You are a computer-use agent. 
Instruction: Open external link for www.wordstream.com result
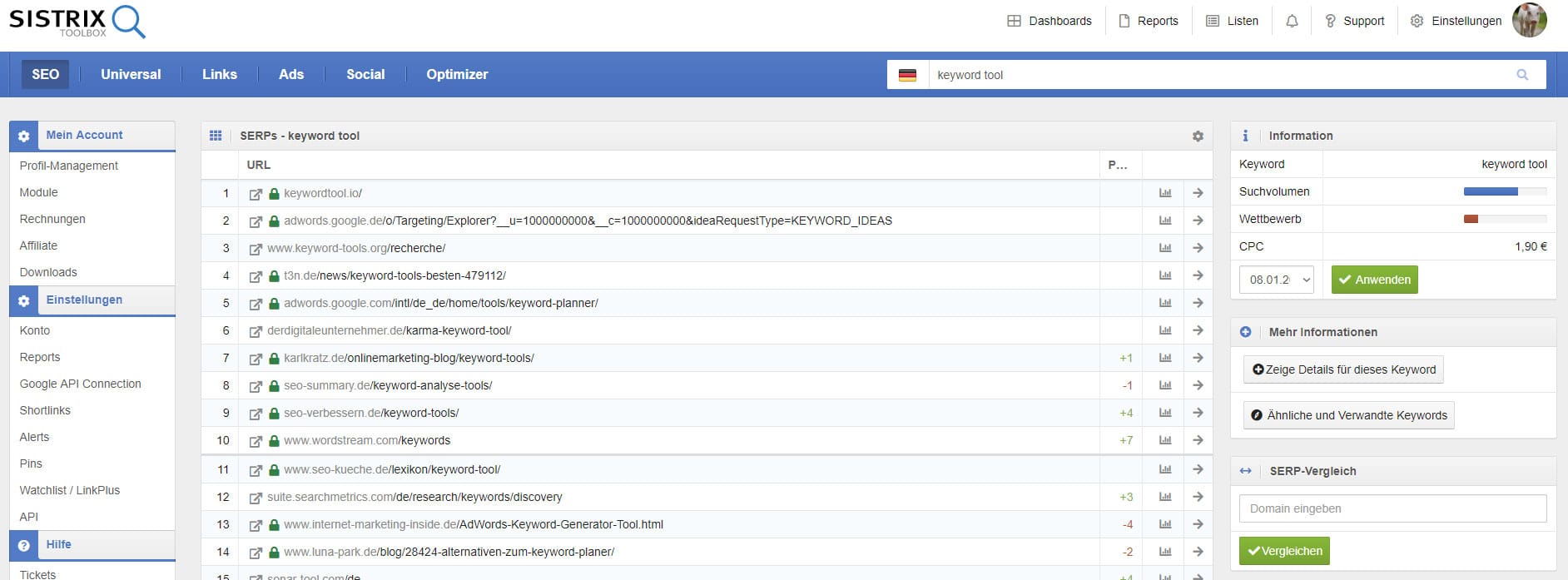click(x=256, y=441)
